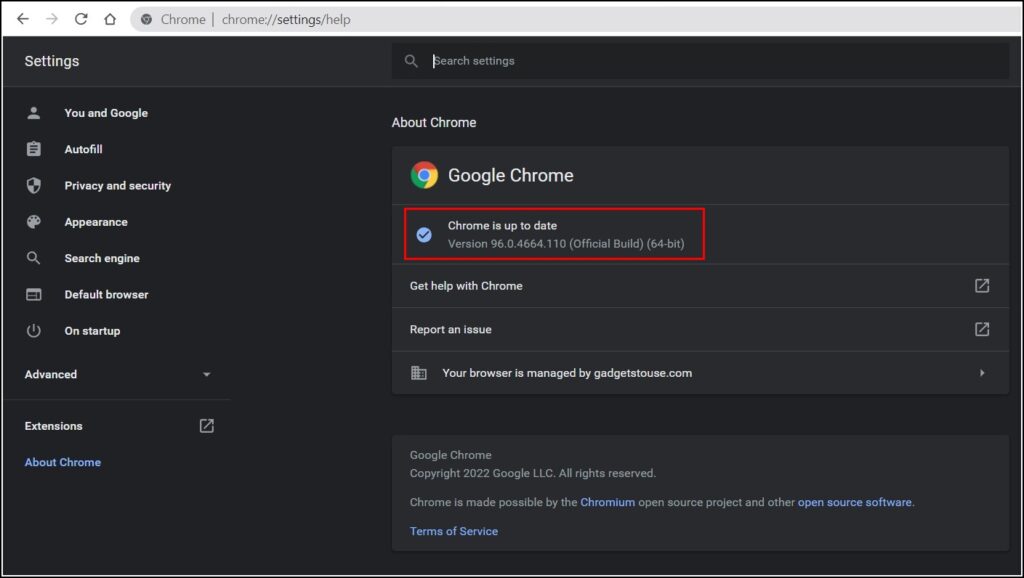The height and width of the screenshot is (578, 1024).
Task: Go to the home page icon
Action: coord(110,19)
